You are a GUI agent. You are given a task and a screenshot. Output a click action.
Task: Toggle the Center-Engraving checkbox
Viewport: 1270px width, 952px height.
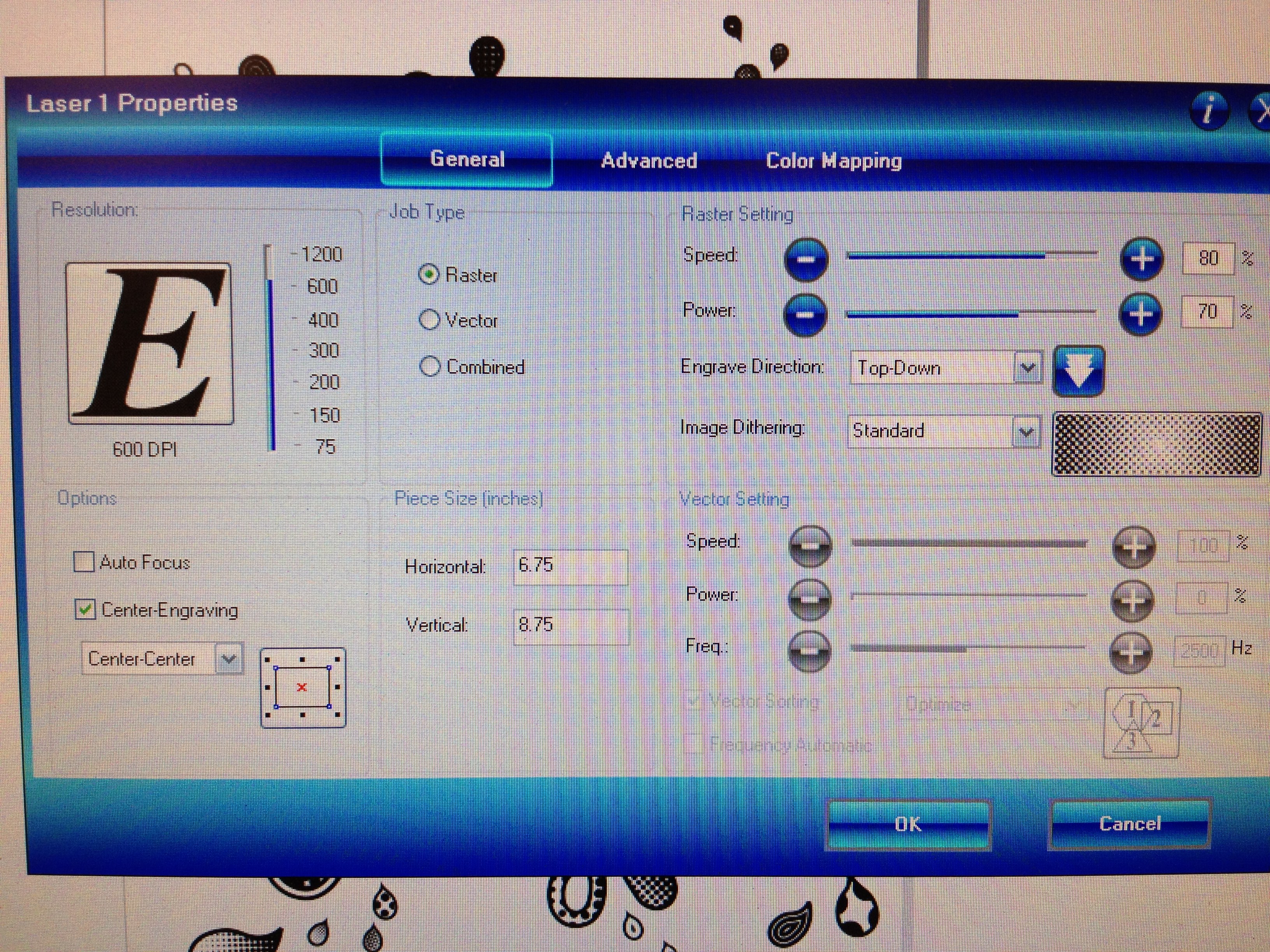pos(85,609)
